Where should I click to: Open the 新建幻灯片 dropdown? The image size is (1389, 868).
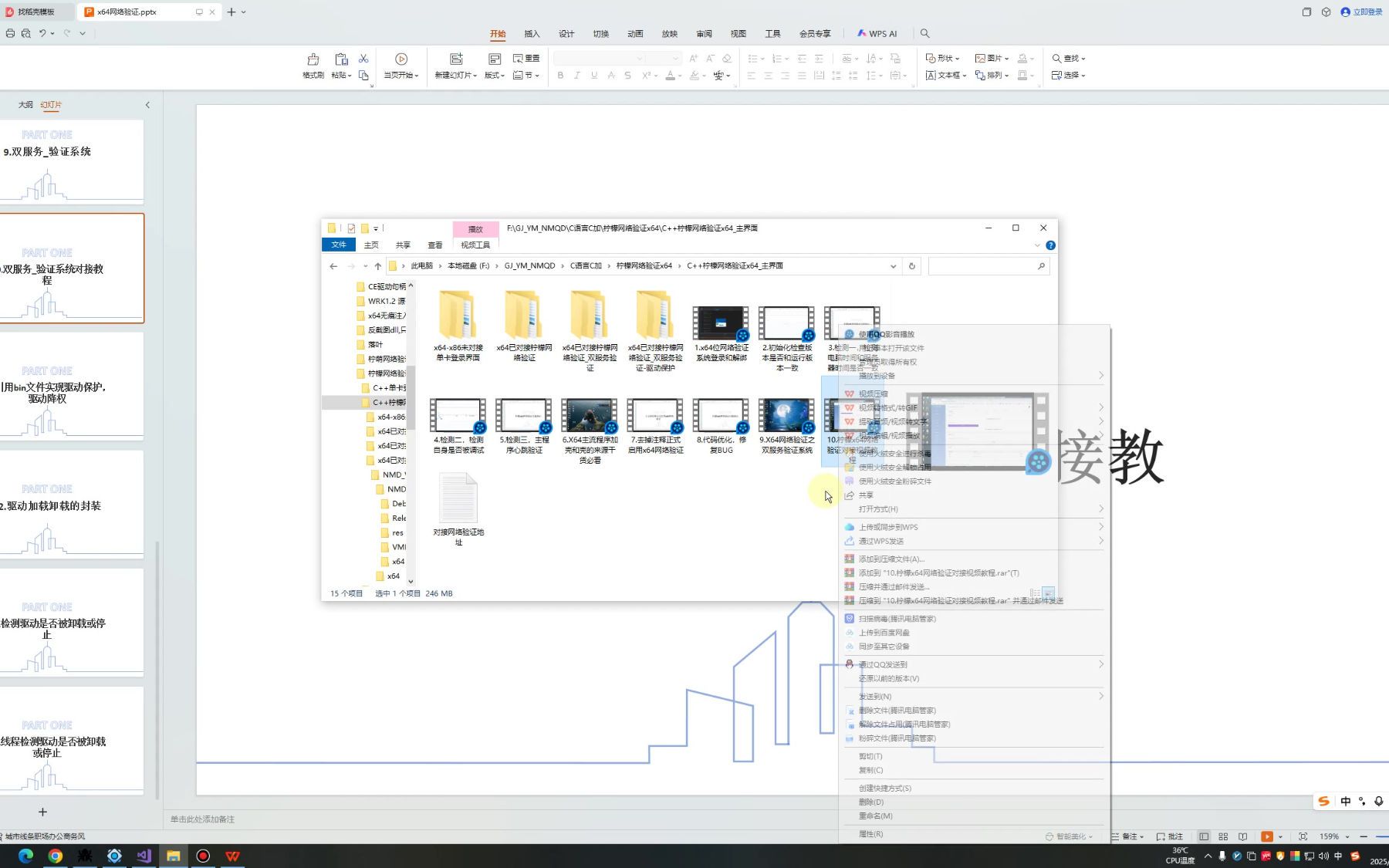455,76
